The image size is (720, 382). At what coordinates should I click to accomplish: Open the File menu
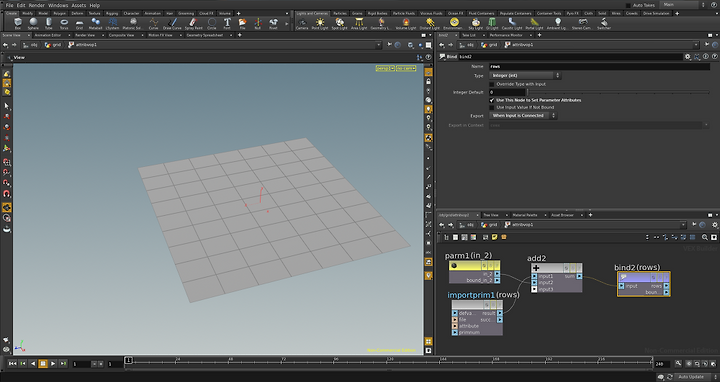coord(9,5)
